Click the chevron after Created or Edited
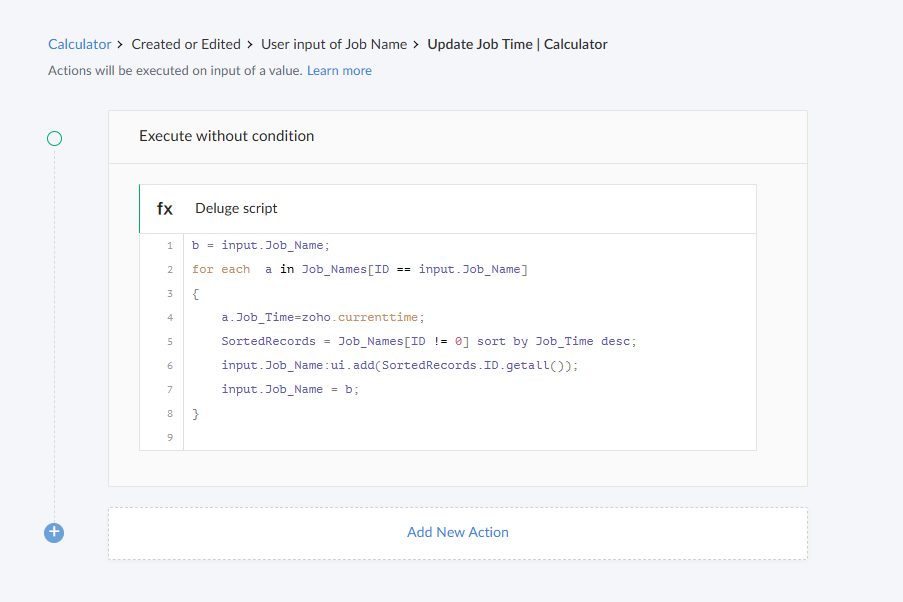Viewport: 903px width, 602px height. pos(250,44)
